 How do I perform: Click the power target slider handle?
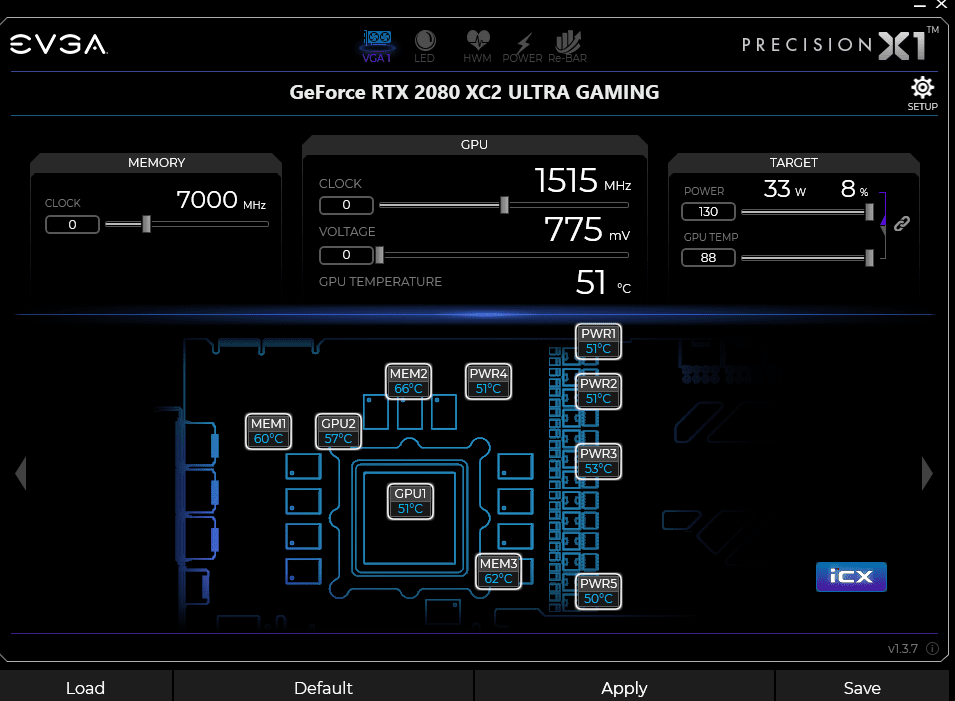(x=869, y=212)
